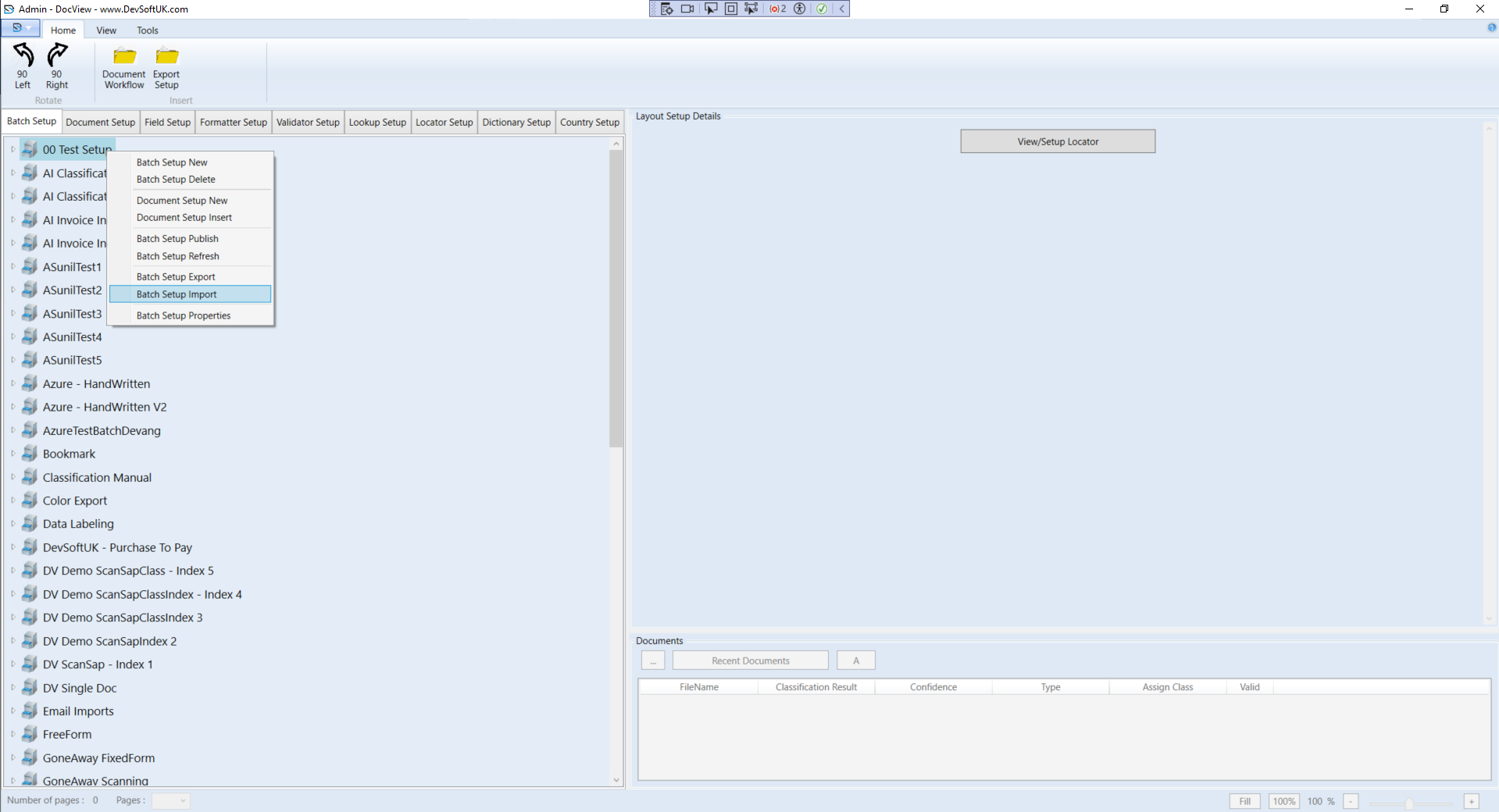Click the live visual tree icon in debug toolbar
This screenshot has width=1499, height=812.
[667, 9]
